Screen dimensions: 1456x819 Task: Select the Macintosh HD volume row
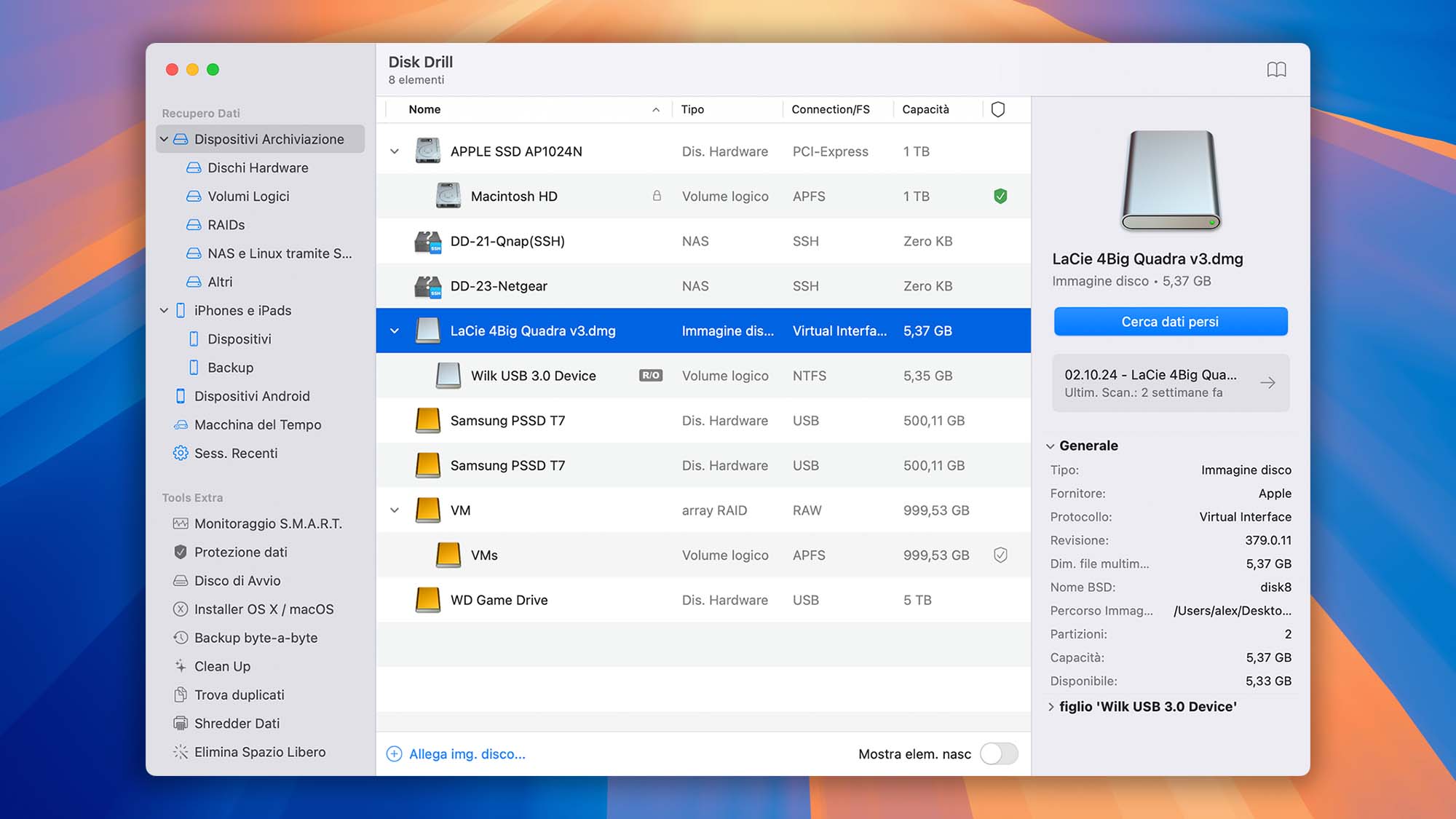click(703, 196)
